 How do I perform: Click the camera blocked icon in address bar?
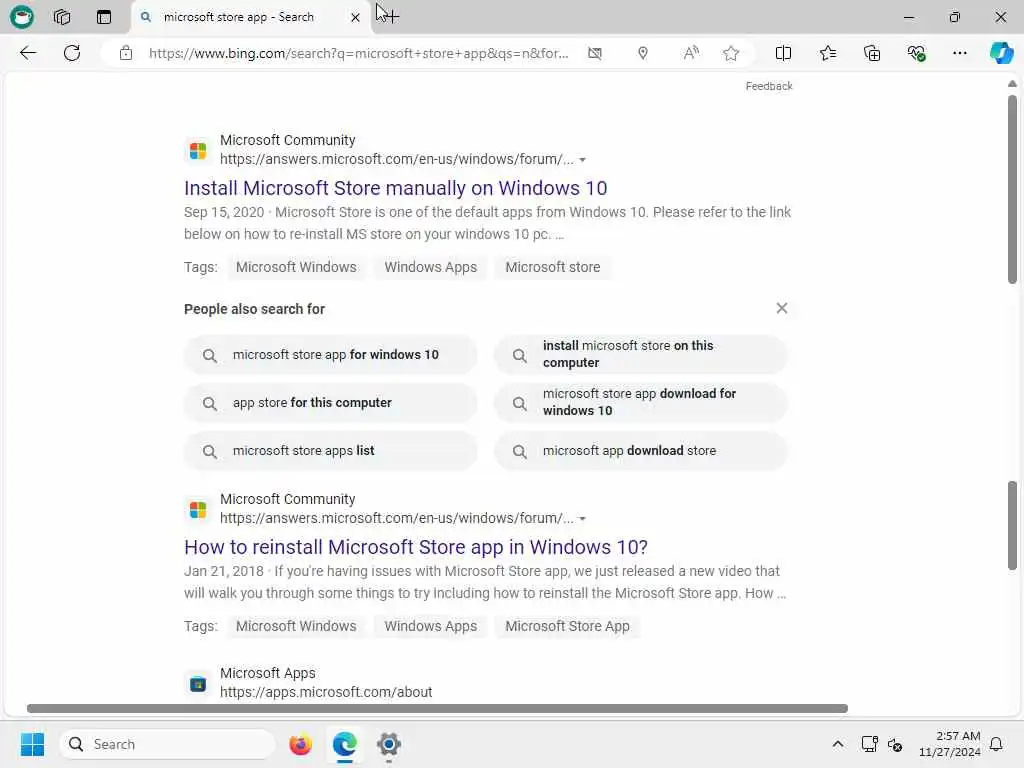[x=595, y=53]
